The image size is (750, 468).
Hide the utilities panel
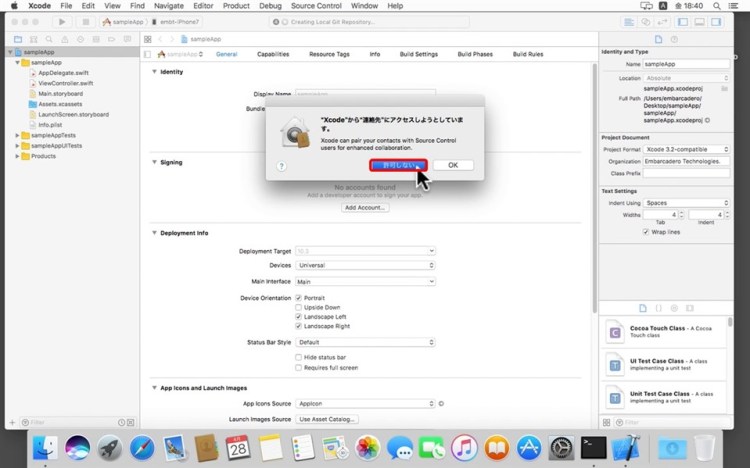(716, 22)
